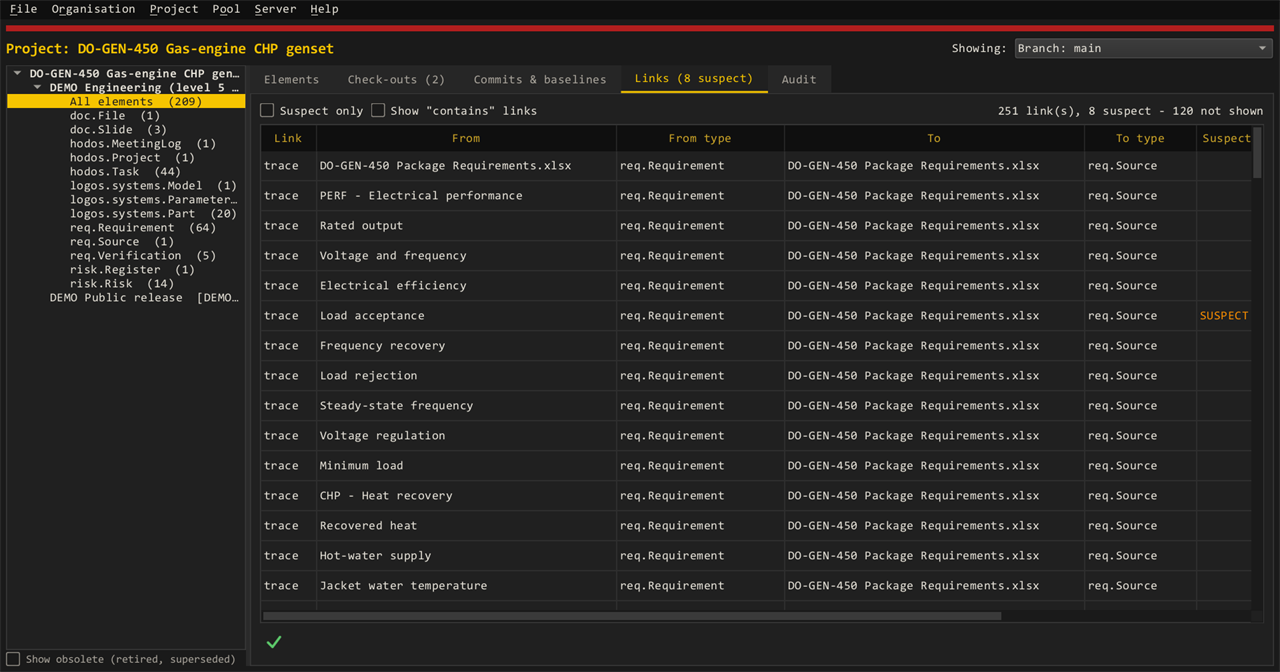Select DEMO Public release tree item
The width and height of the screenshot is (1280, 672).
[145, 297]
